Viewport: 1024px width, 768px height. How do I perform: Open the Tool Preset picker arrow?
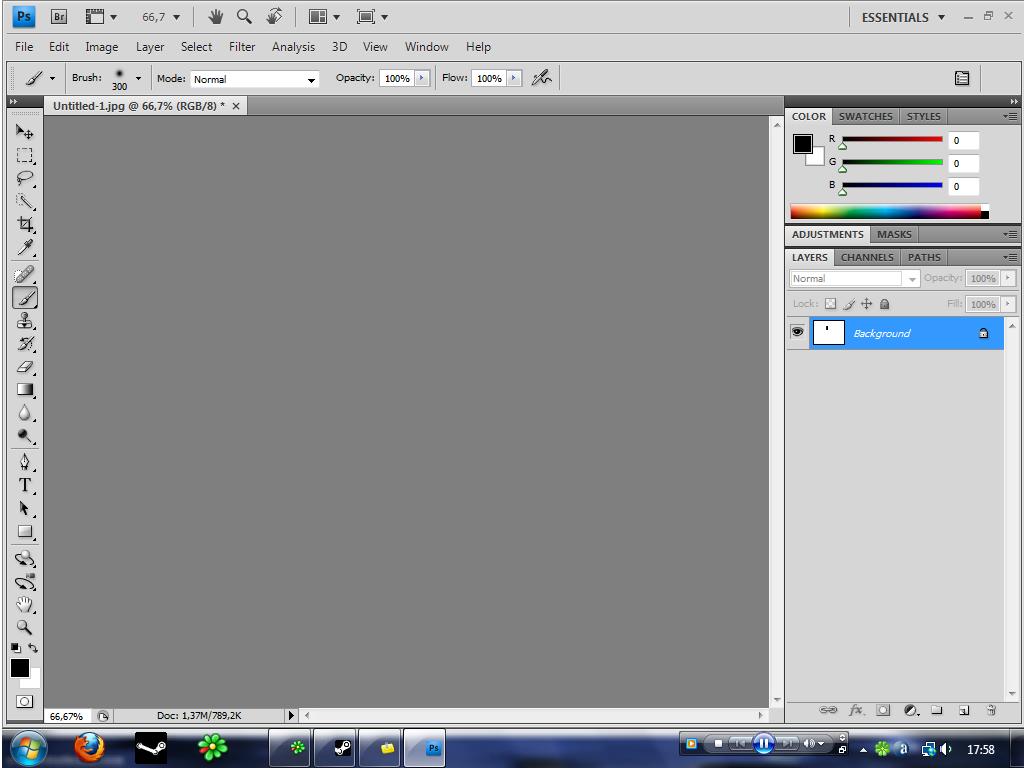52,78
